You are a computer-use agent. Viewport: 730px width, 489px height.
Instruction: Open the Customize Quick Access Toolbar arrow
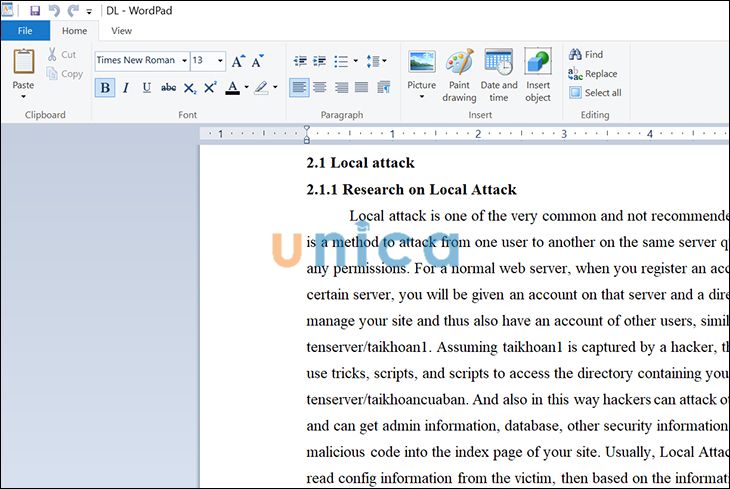click(x=89, y=11)
